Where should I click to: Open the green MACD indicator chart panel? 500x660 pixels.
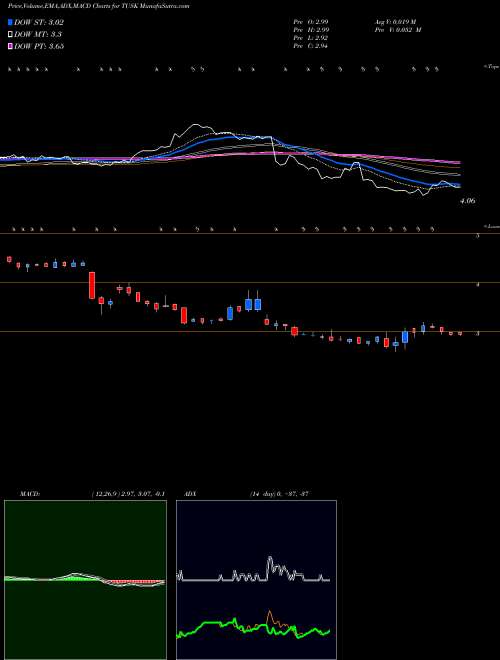85,580
